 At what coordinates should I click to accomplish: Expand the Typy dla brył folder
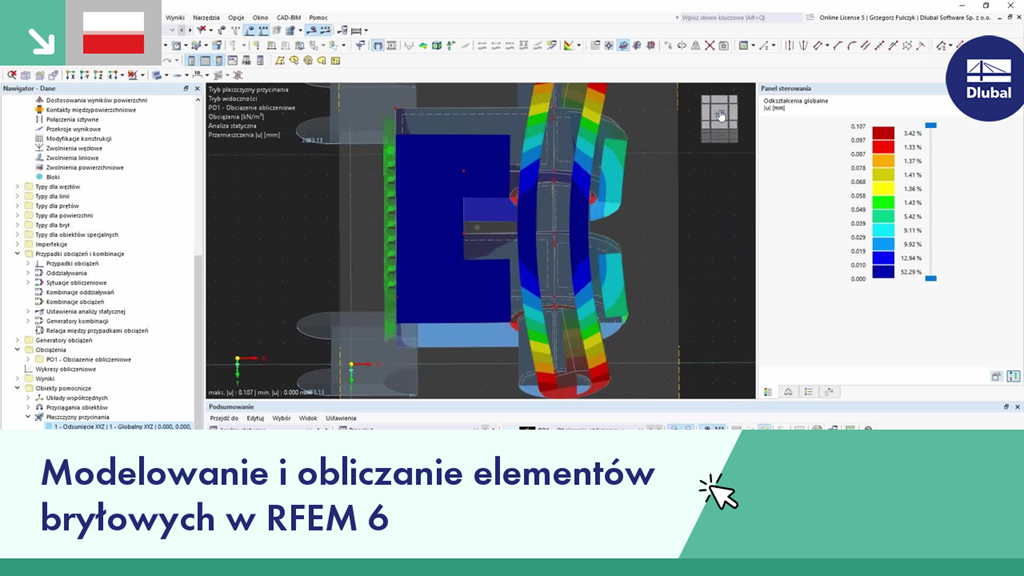coord(18,225)
